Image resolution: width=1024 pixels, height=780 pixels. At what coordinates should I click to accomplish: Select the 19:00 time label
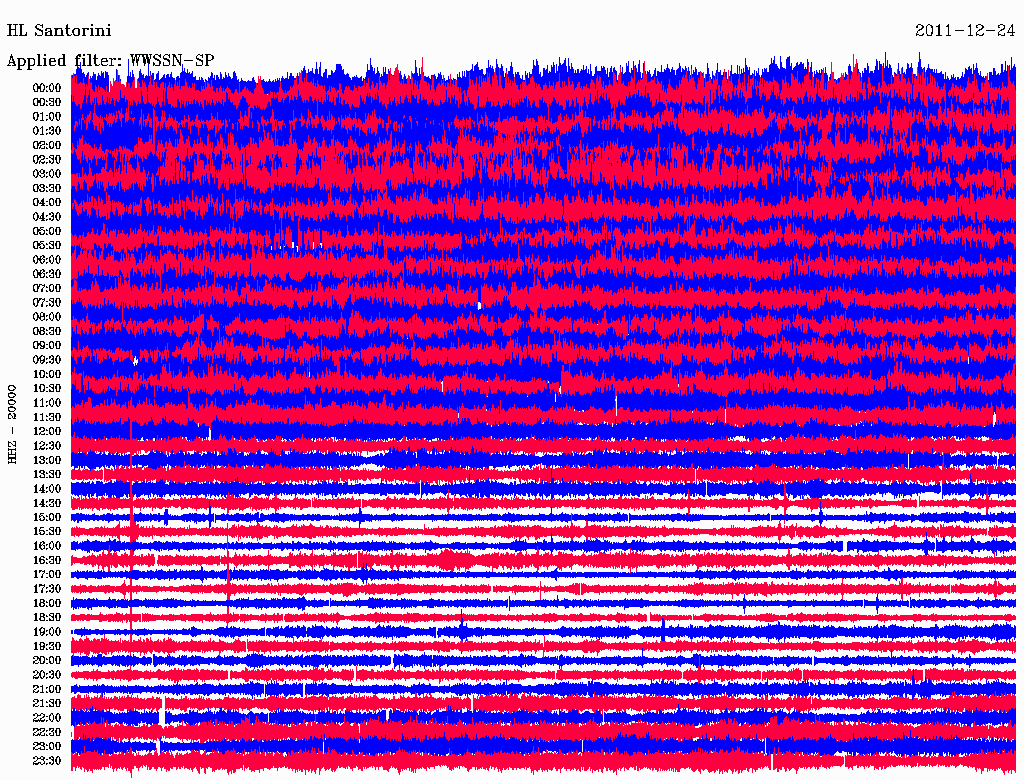pos(47,632)
